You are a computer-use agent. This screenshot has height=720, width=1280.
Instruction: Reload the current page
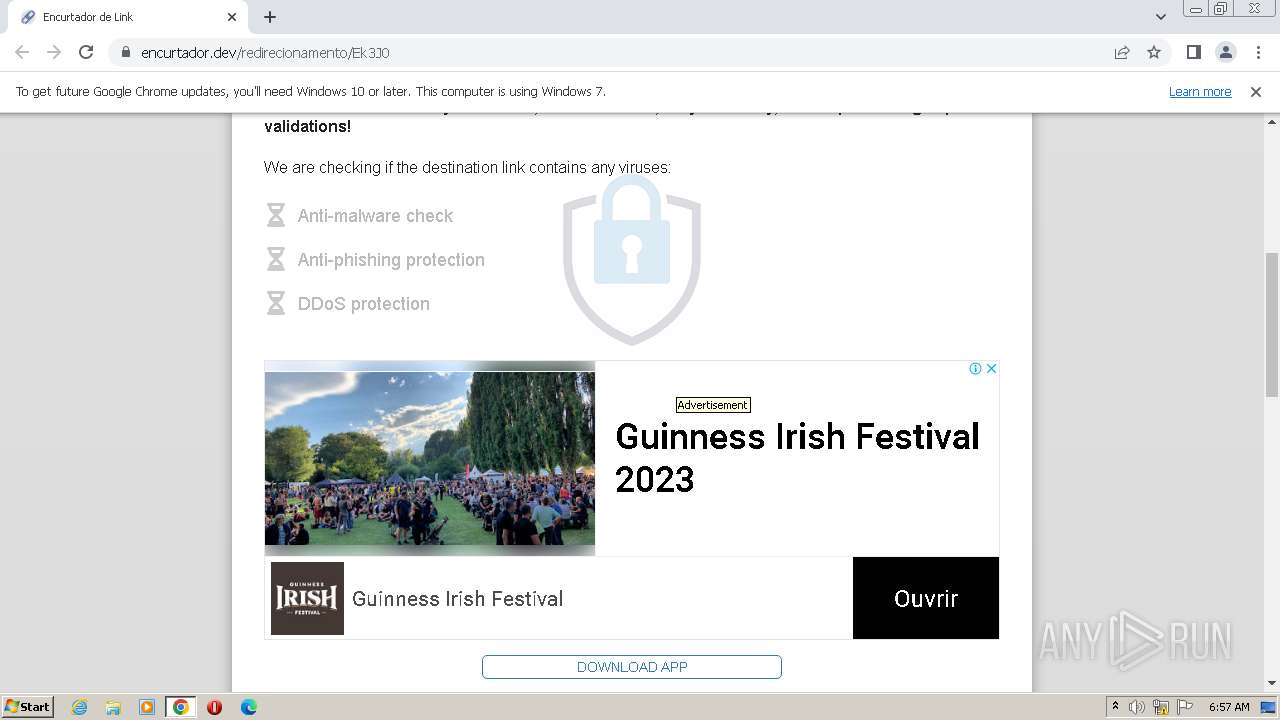point(86,52)
